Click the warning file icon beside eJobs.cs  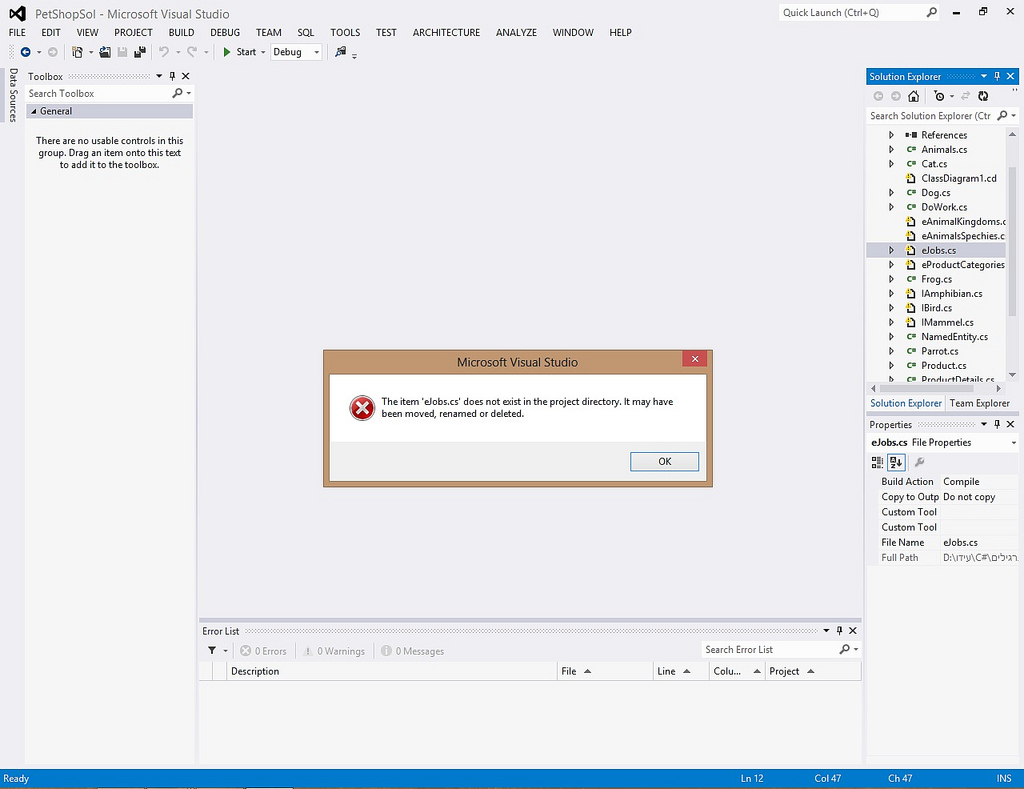coord(911,250)
